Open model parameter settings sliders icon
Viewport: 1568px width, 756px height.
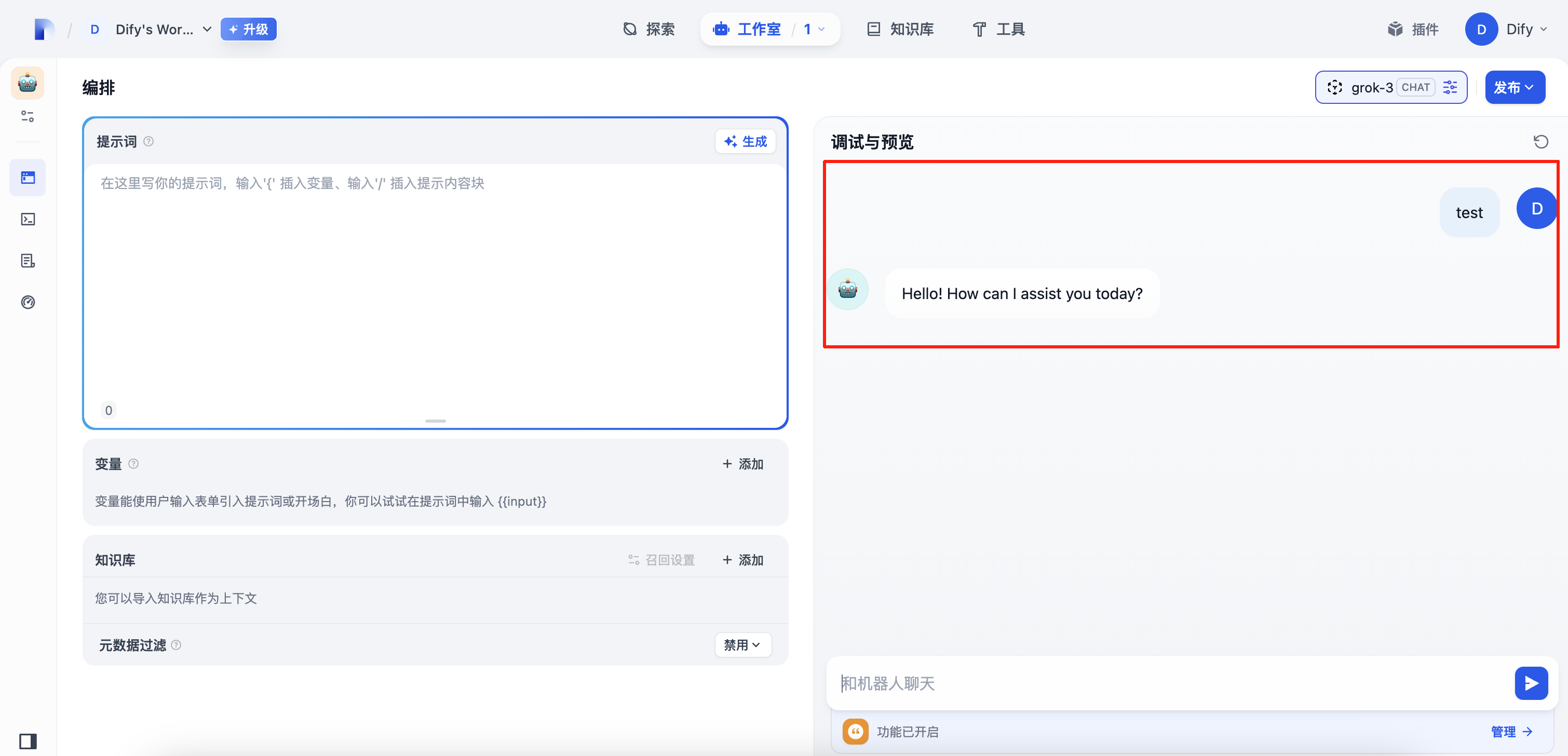click(1450, 87)
